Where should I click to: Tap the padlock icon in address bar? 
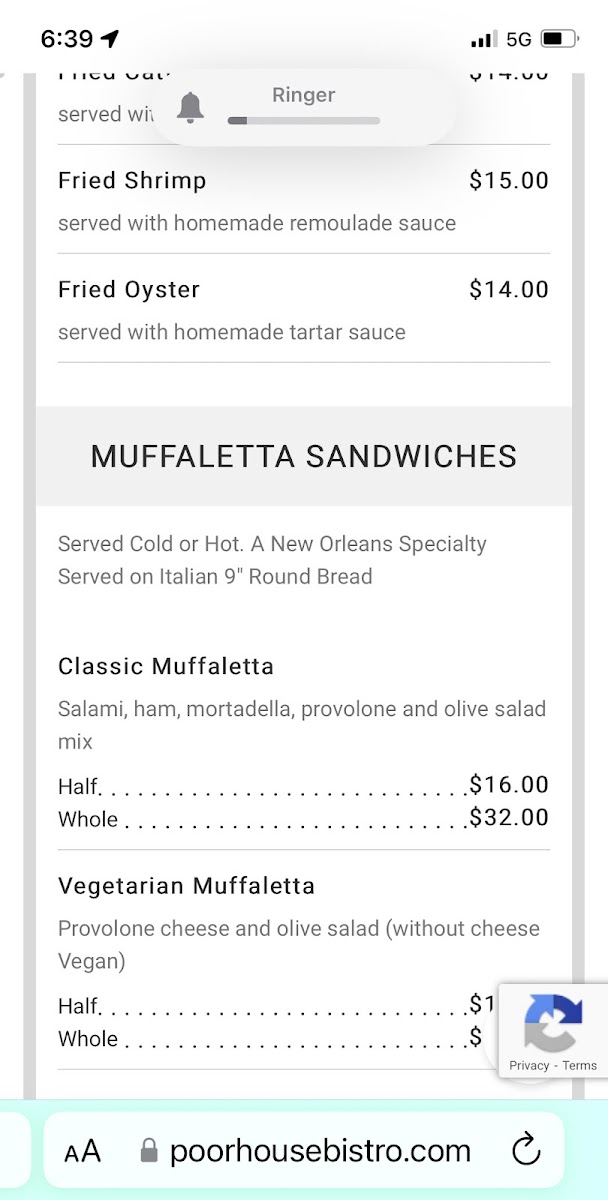(x=149, y=1151)
